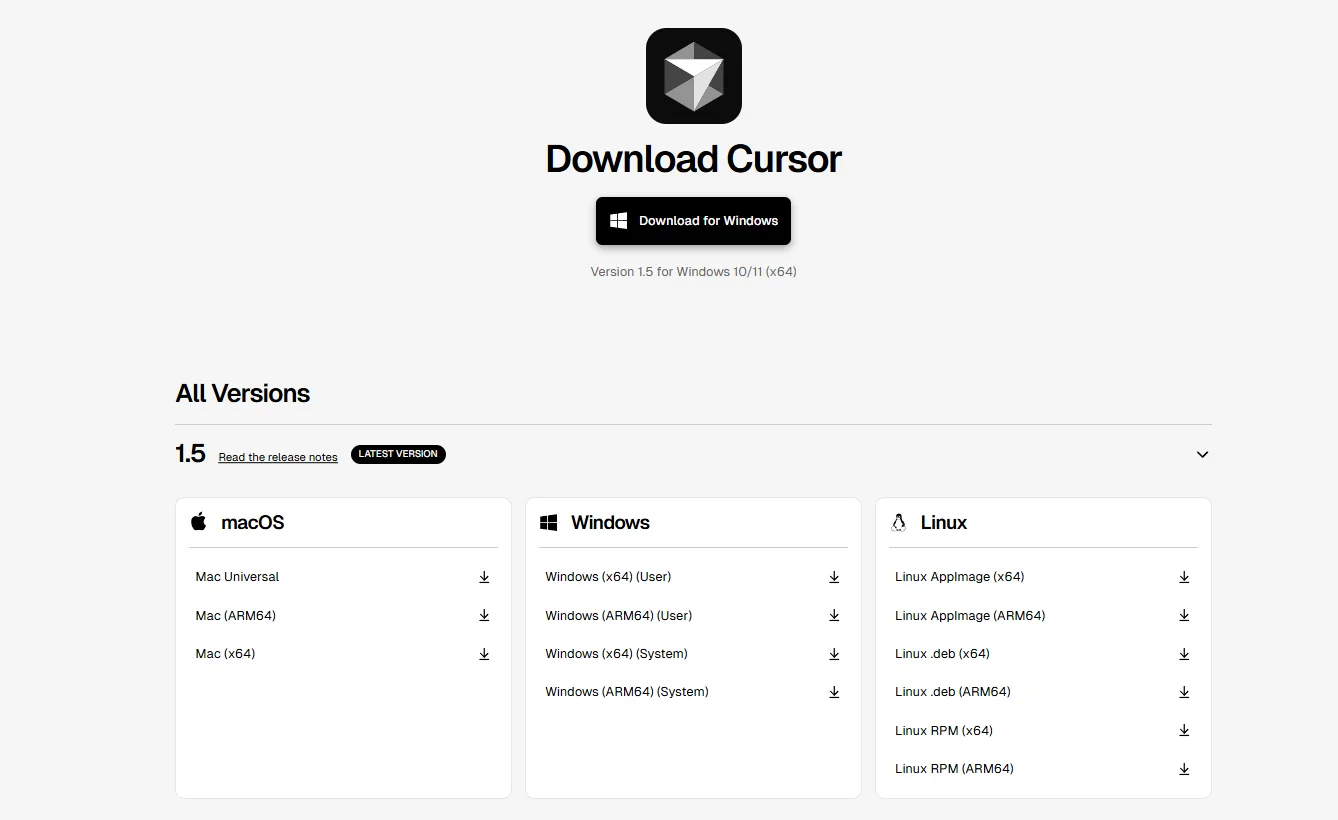Viewport: 1338px width, 820px height.
Task: Select the Linux RPM (ARM64) text
Action: (x=954, y=769)
